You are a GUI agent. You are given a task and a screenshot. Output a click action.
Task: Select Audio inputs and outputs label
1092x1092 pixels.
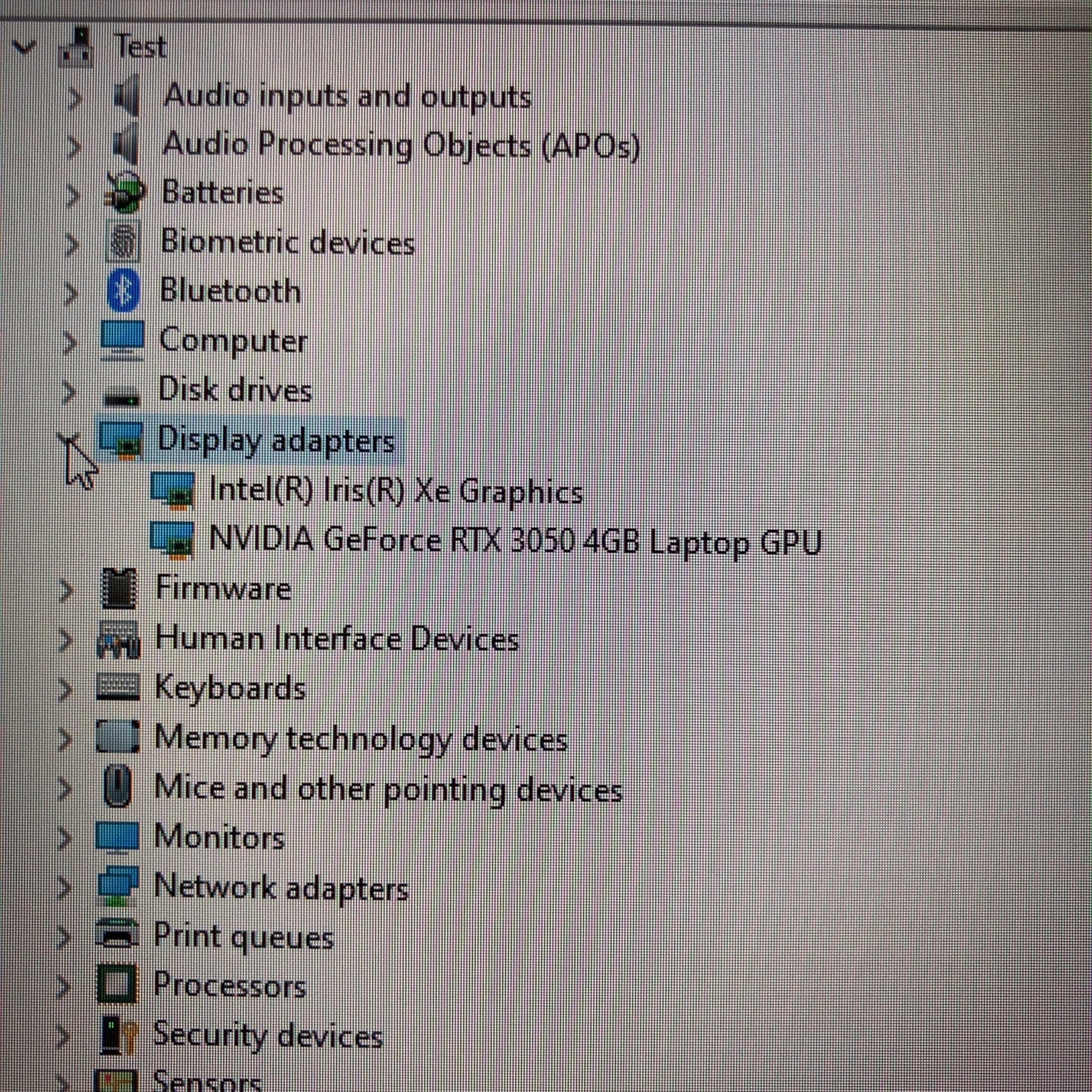[347, 97]
